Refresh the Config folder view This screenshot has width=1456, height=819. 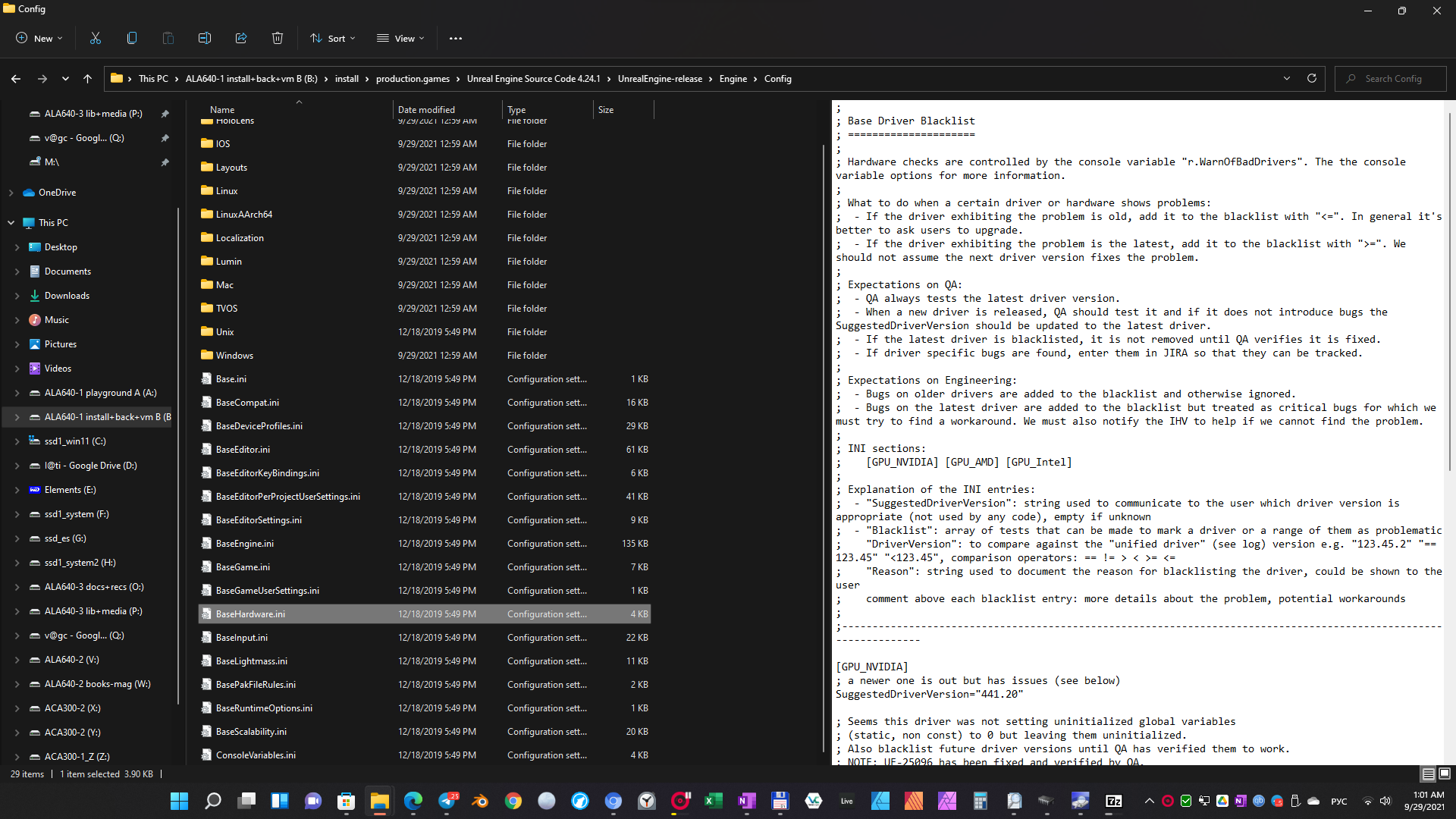(1312, 79)
